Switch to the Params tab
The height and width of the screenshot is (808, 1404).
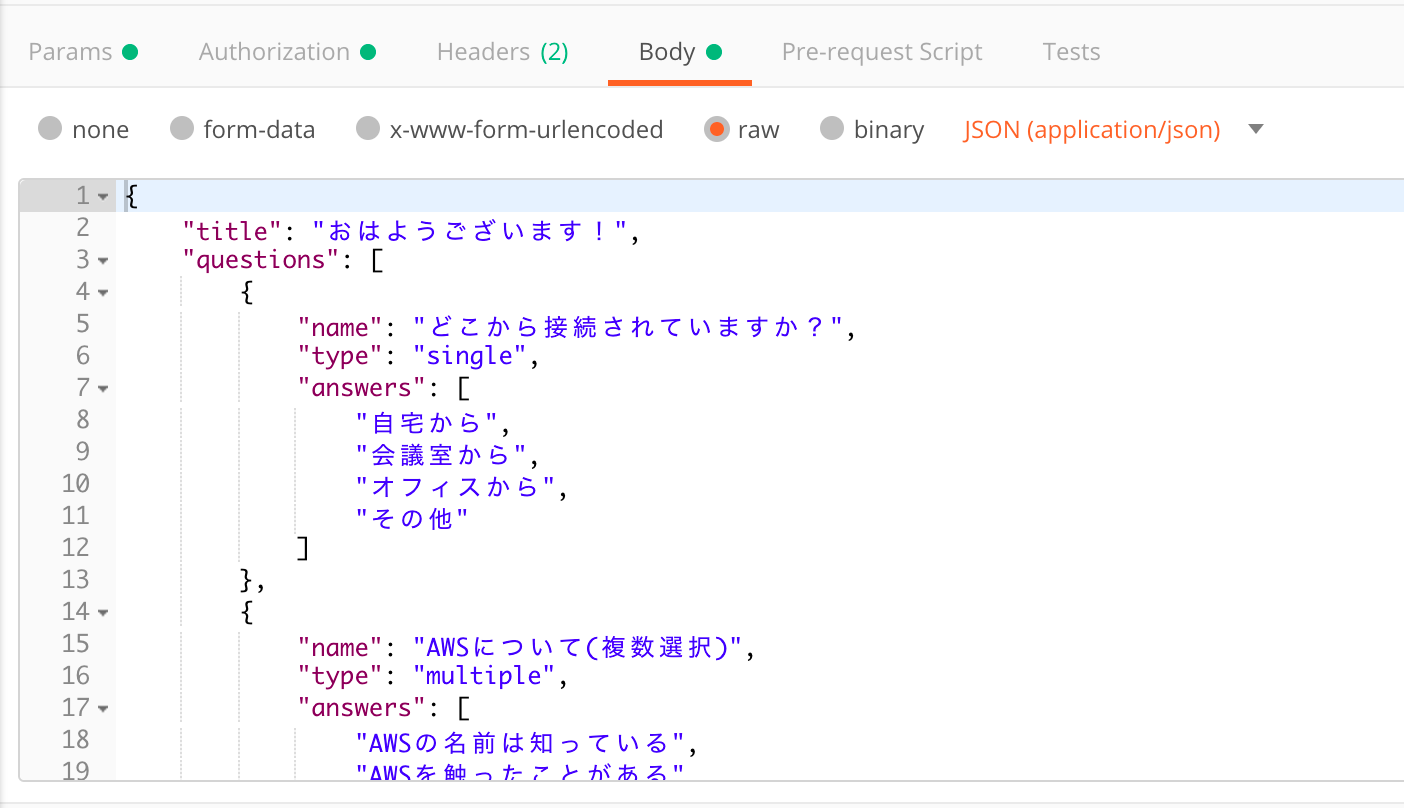(x=82, y=52)
